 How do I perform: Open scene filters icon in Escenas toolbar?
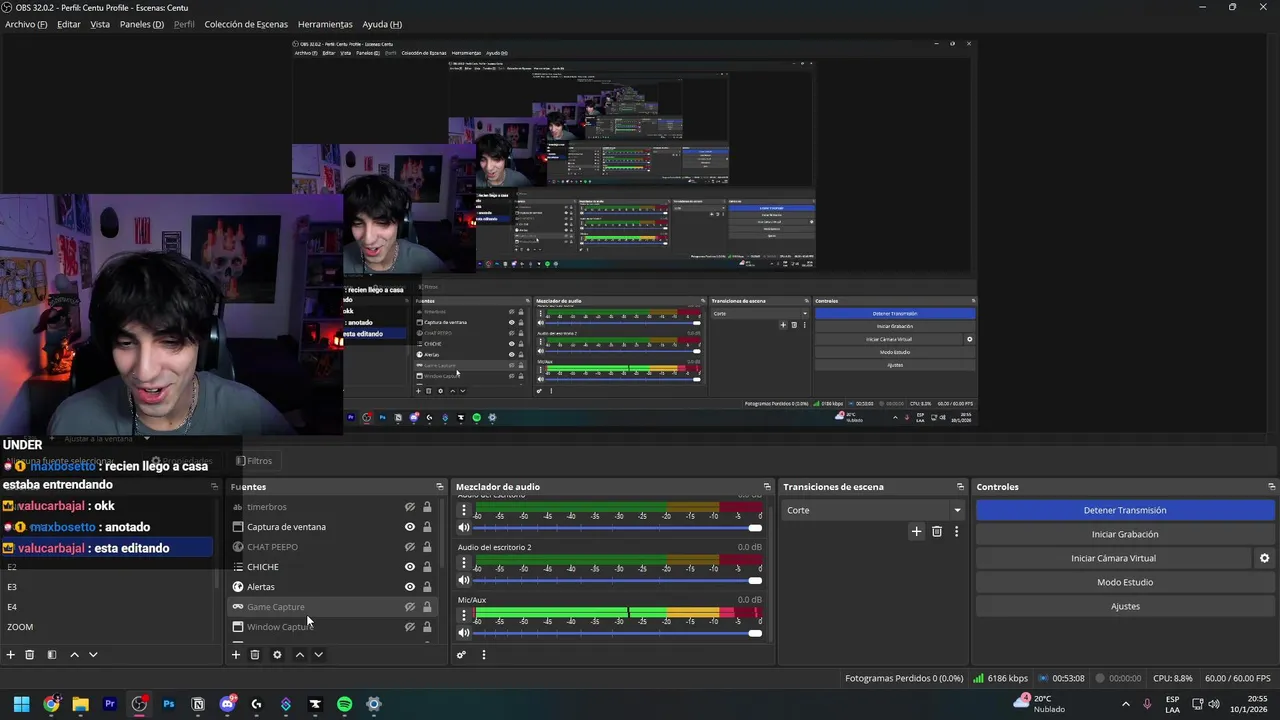[x=52, y=655]
